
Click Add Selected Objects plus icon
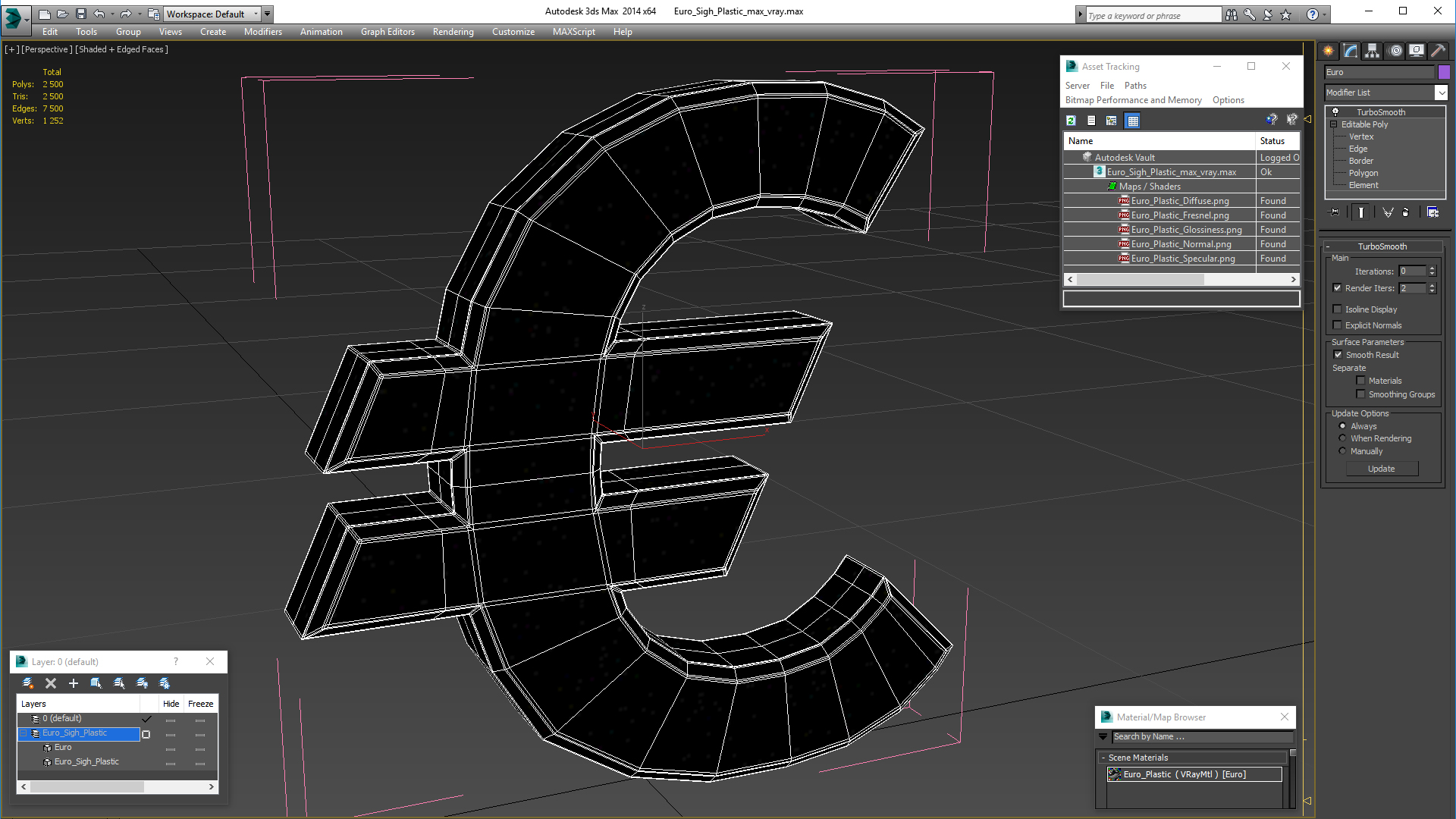pyautogui.click(x=74, y=683)
